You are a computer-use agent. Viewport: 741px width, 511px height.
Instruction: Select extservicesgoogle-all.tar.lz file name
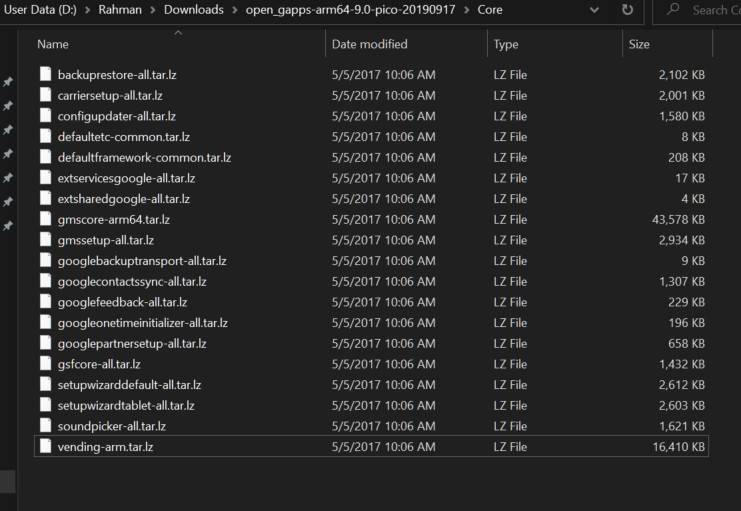pyautogui.click(x=126, y=178)
